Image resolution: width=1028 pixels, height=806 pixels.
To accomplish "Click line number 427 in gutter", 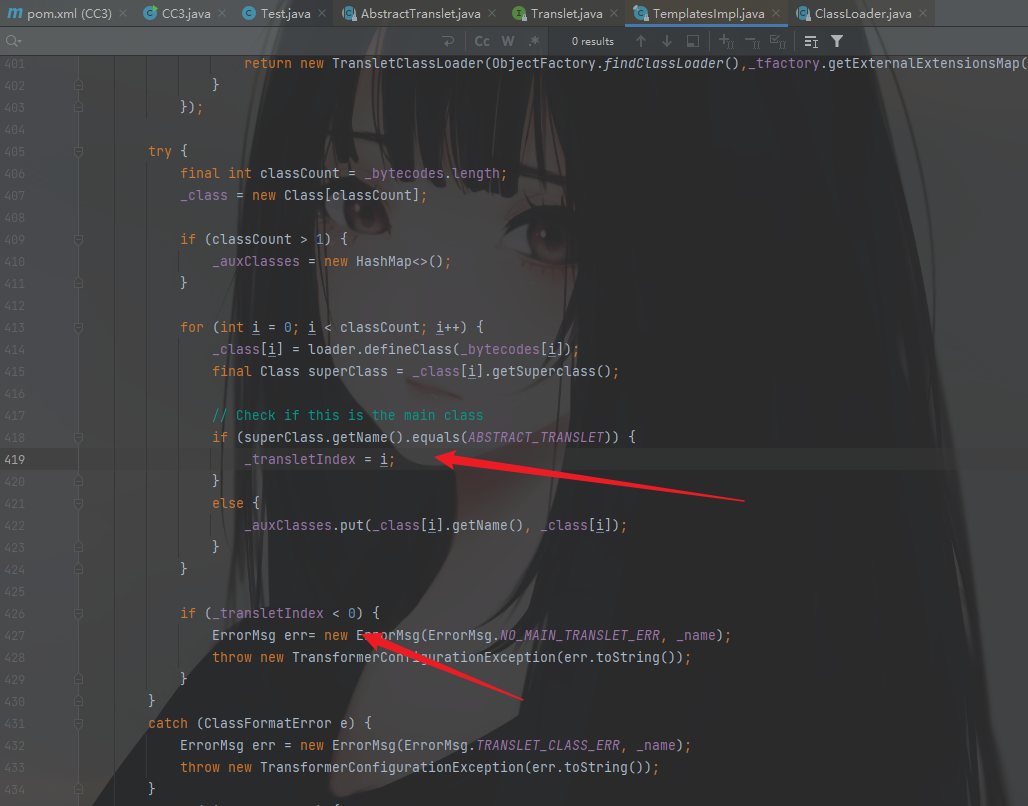I will click(x=14, y=635).
